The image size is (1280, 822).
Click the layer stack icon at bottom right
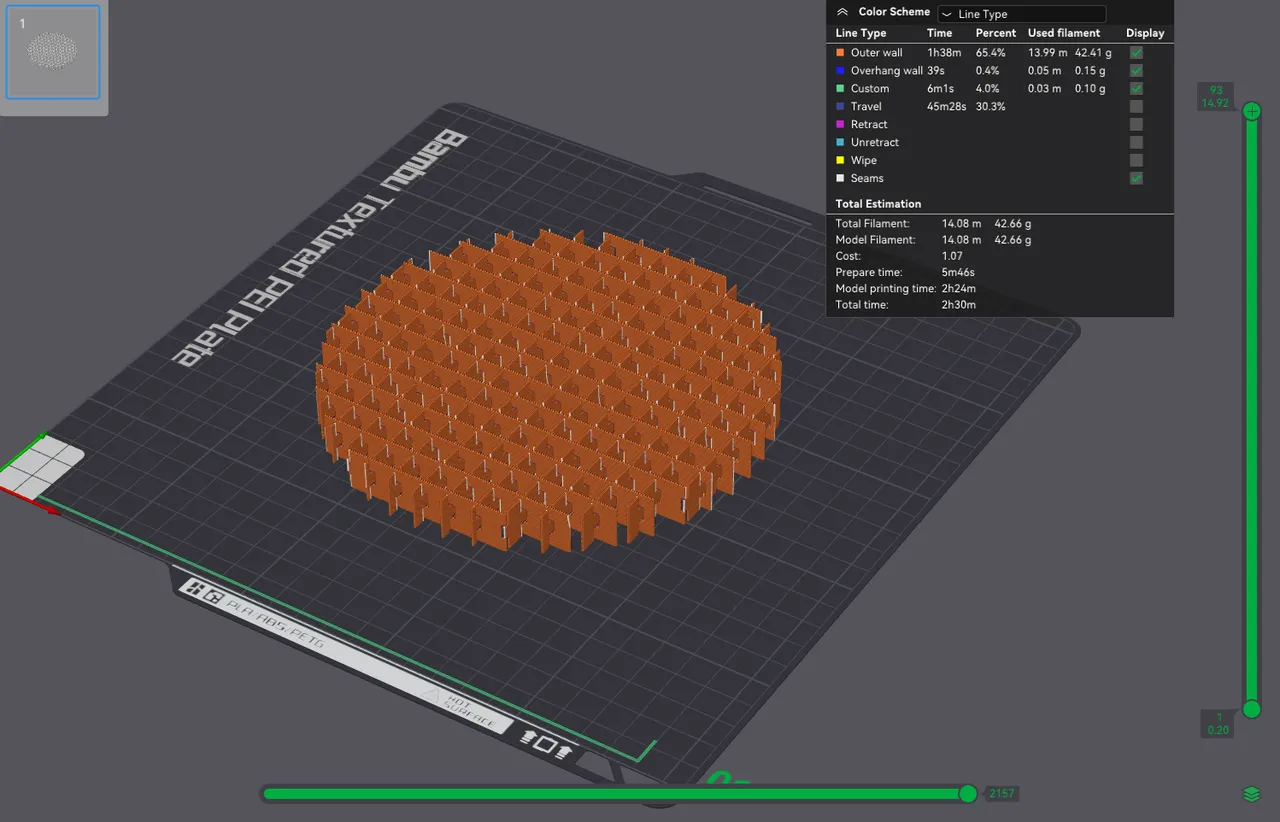point(1251,793)
